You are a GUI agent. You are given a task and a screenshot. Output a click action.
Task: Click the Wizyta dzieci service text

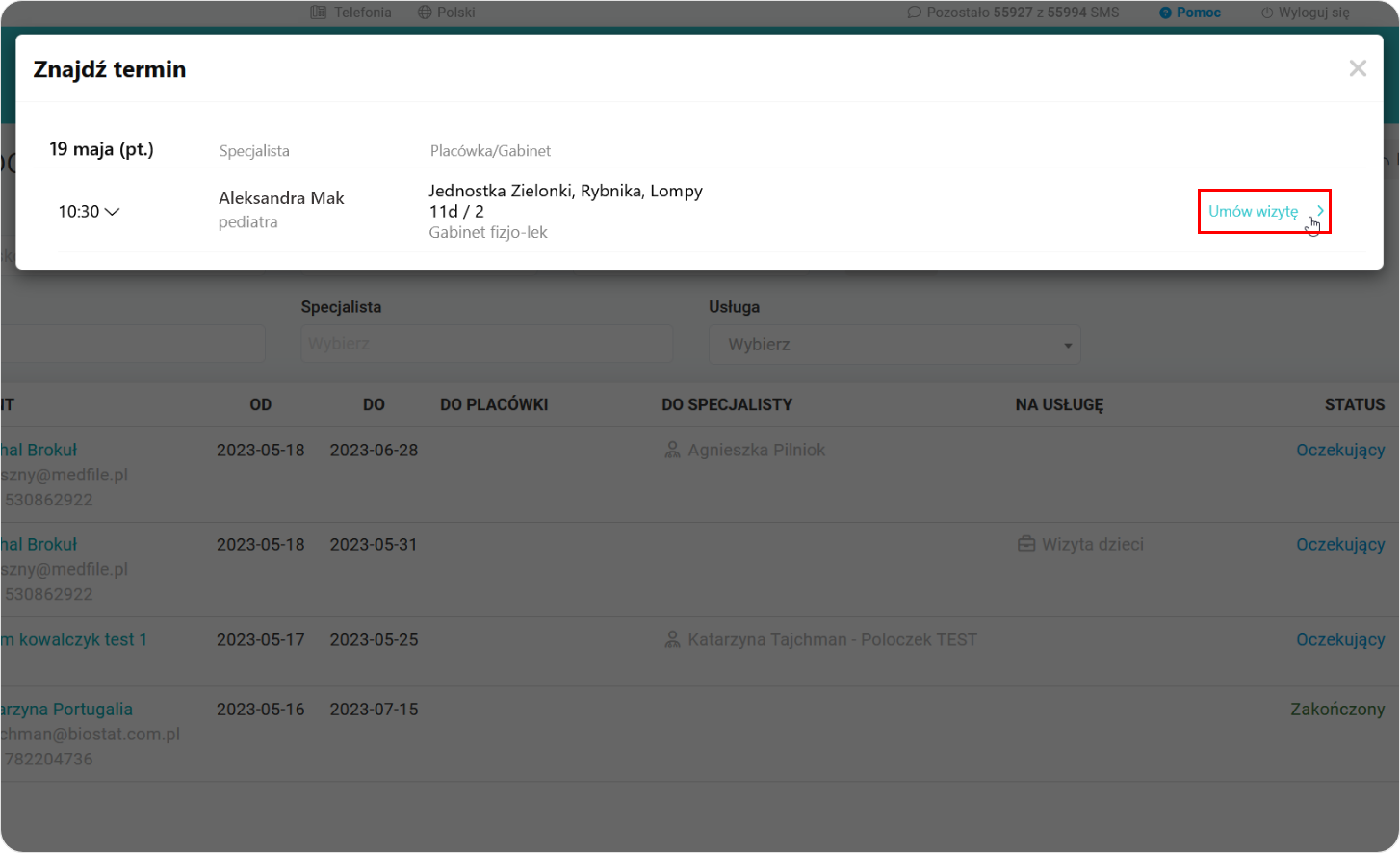1093,544
